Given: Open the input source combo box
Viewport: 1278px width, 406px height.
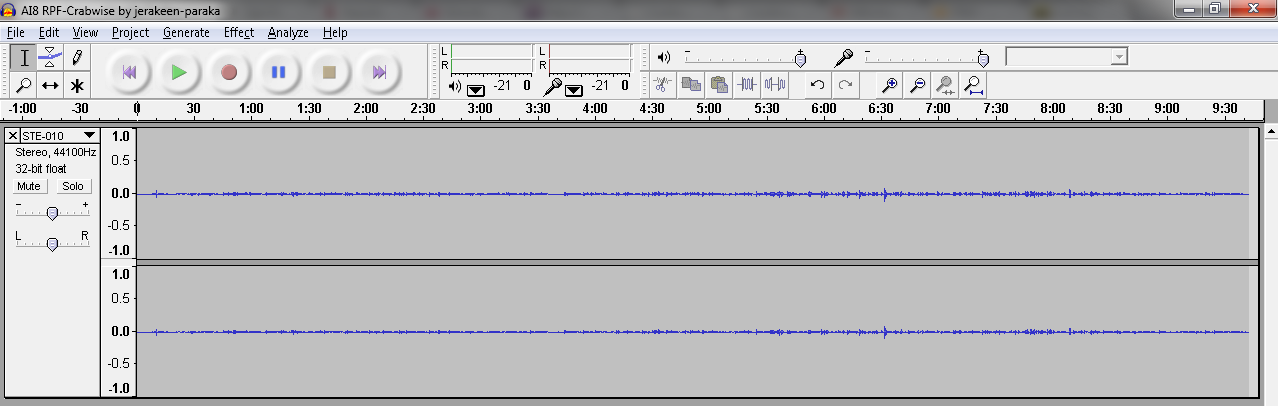Looking at the screenshot, I should coord(1066,57).
